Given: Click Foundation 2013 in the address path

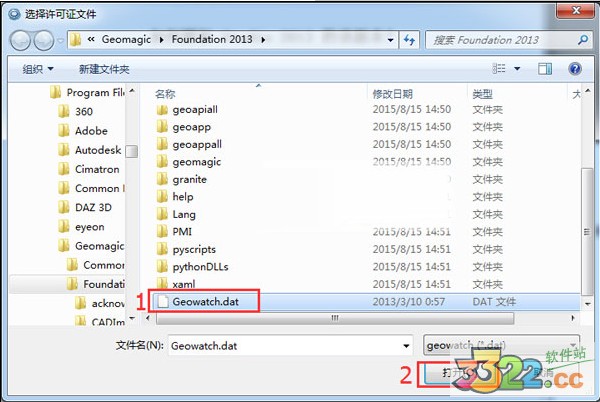Looking at the screenshot, I should (x=212, y=39).
